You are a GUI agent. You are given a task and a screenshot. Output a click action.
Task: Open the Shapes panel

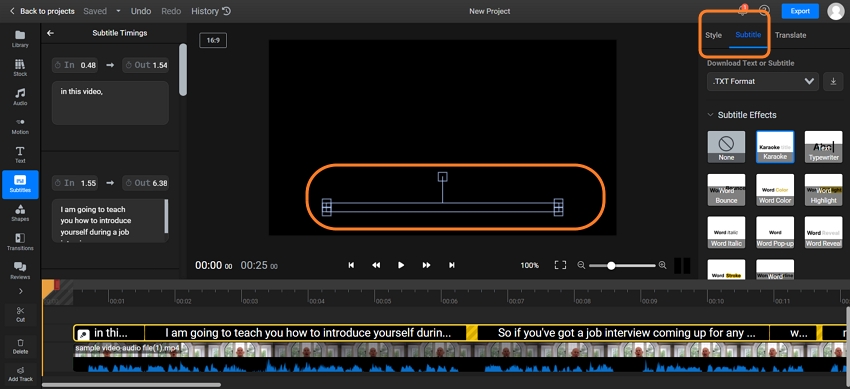click(x=20, y=213)
